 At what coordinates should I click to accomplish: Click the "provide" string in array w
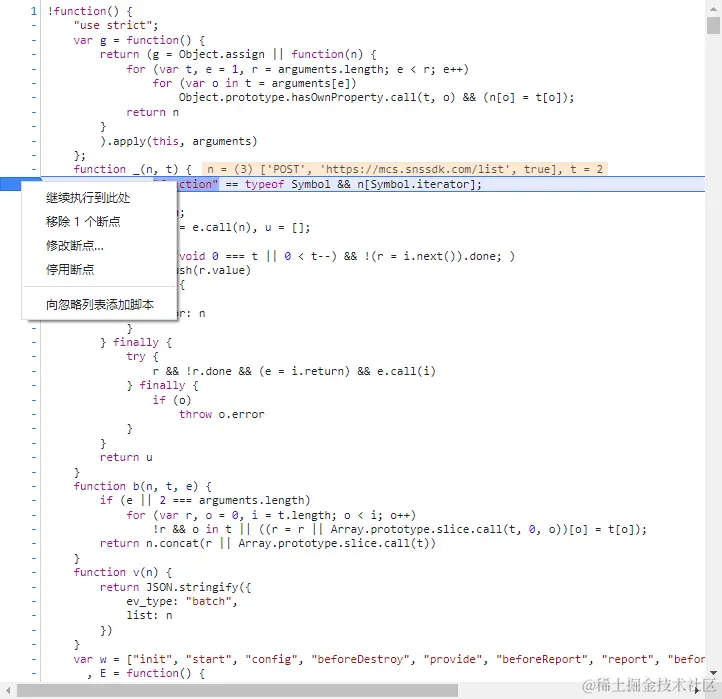pos(453,659)
